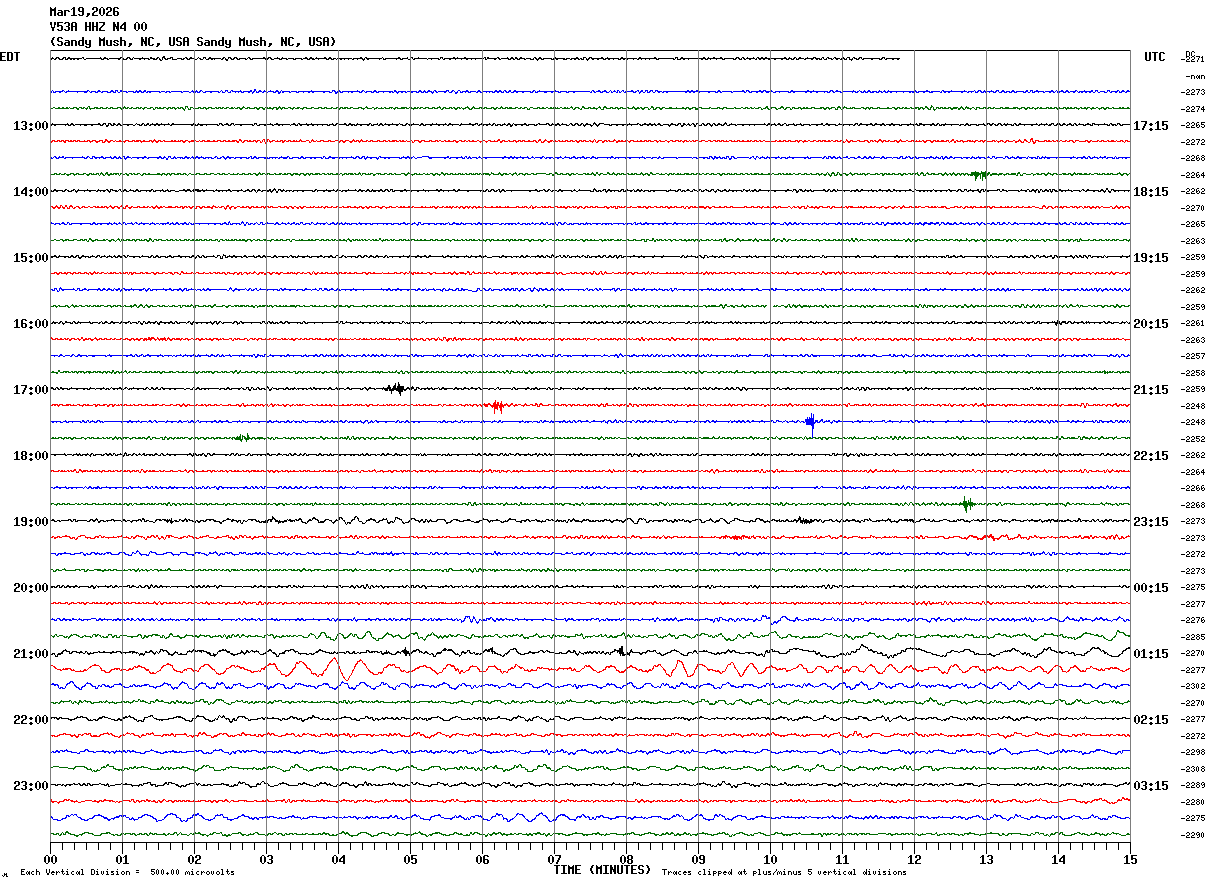The image size is (1210, 886).
Task: Click the DC offset value -2302
Action: pyautogui.click(x=1194, y=687)
